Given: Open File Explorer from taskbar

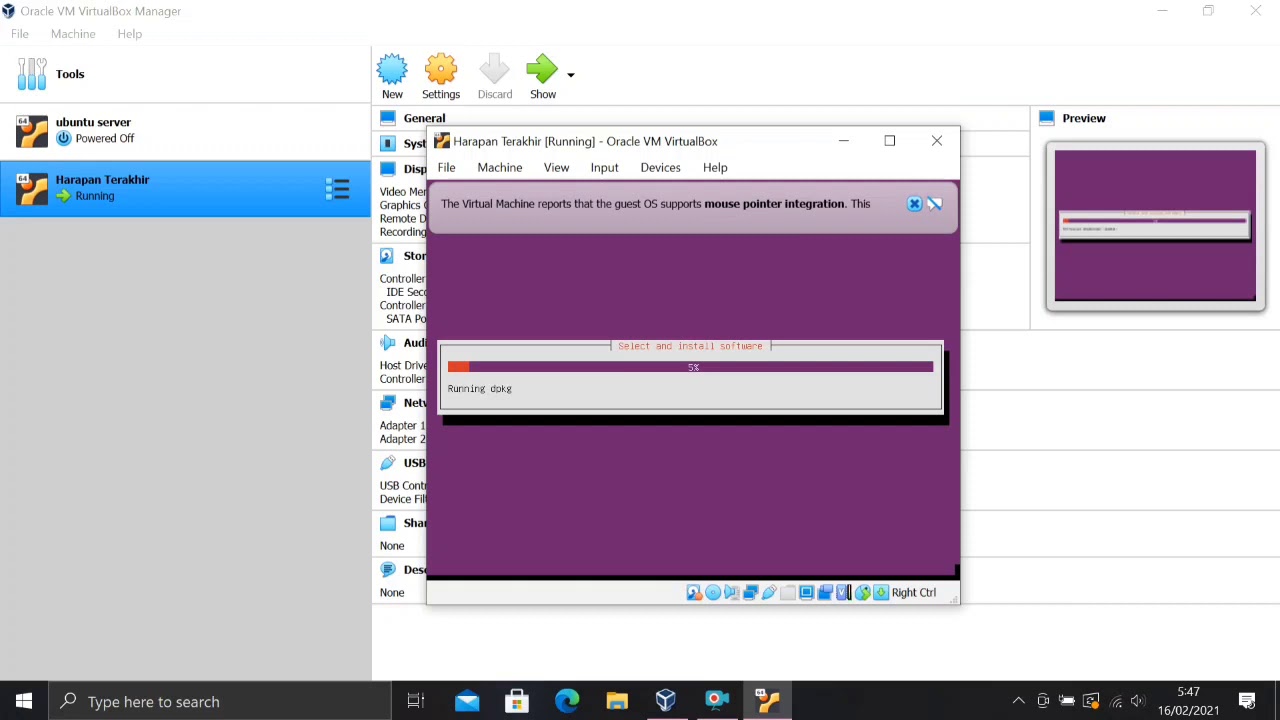Looking at the screenshot, I should click(x=617, y=701).
